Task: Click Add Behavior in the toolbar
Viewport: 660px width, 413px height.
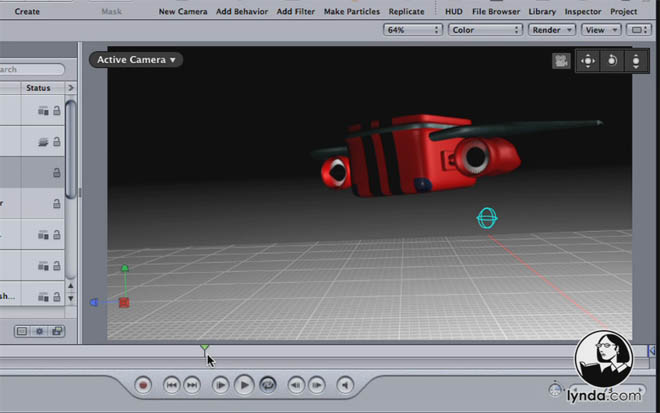Action: tap(242, 11)
